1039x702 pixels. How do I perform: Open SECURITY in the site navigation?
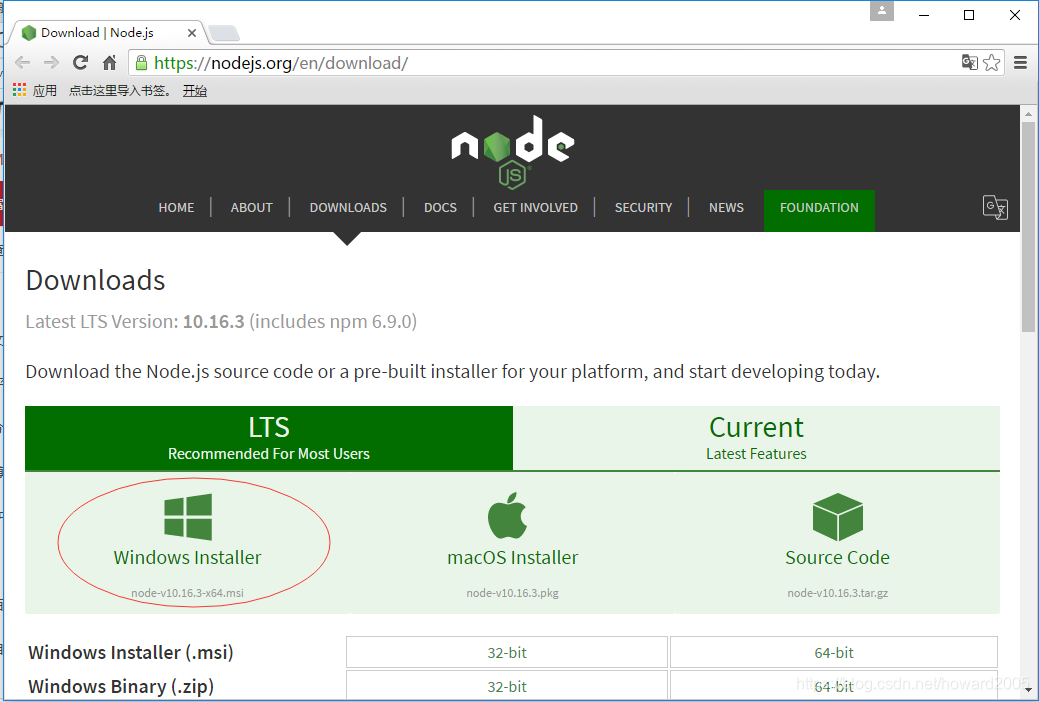[643, 207]
